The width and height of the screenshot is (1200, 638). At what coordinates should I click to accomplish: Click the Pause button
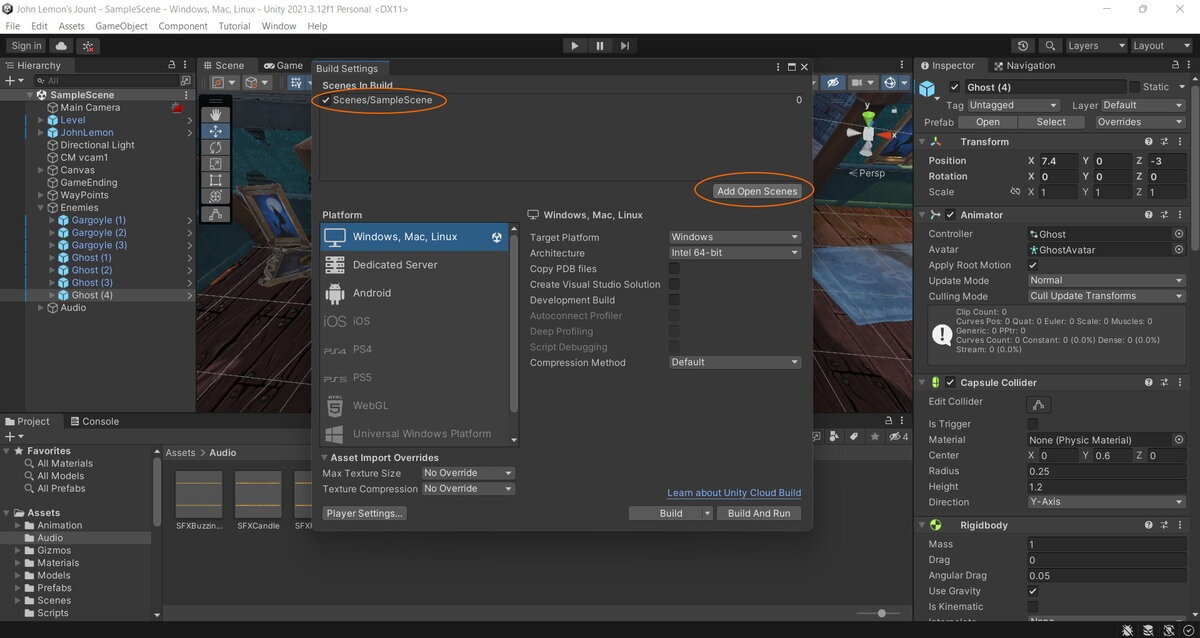(600, 46)
